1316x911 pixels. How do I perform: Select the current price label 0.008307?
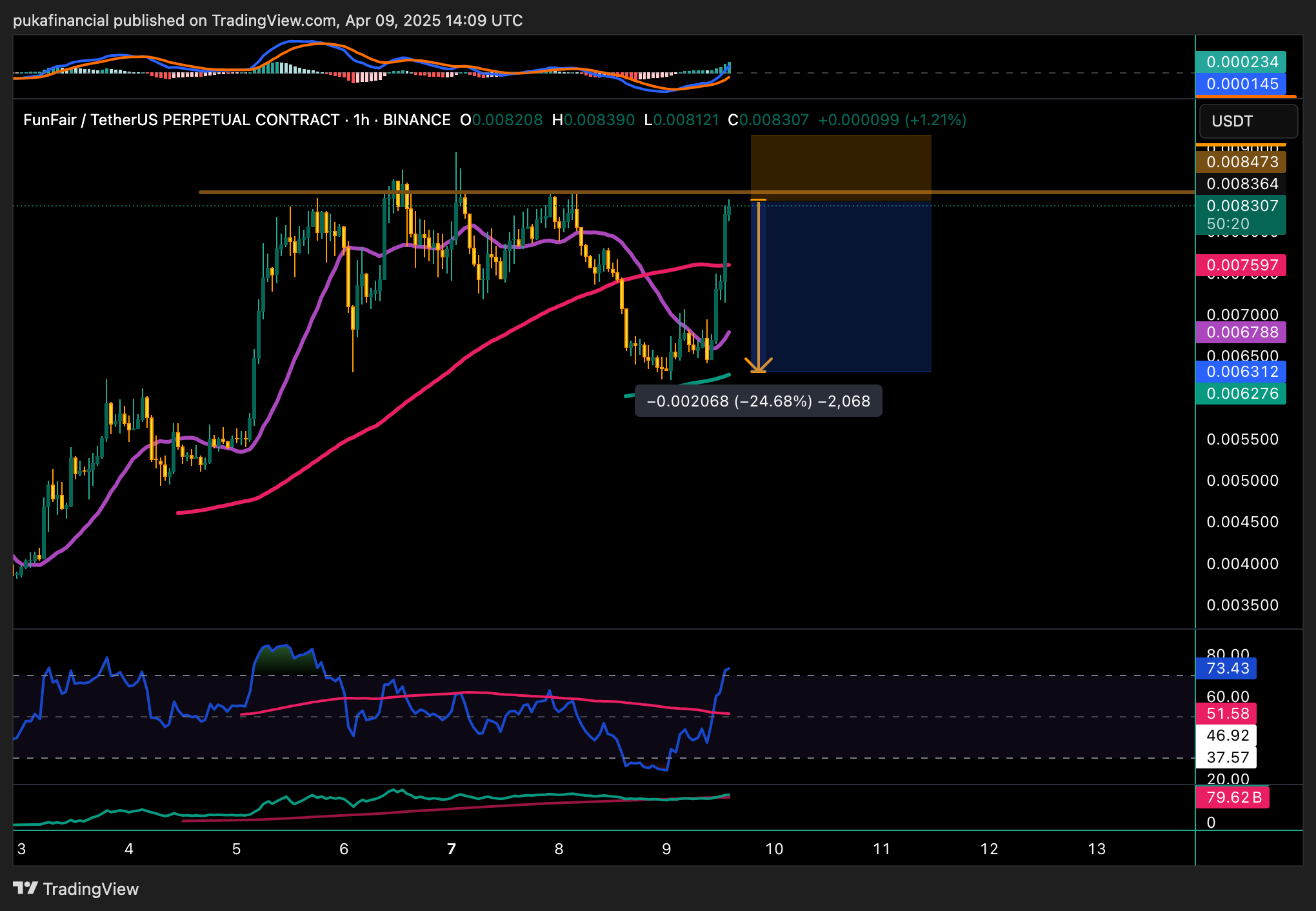pyautogui.click(x=1241, y=206)
